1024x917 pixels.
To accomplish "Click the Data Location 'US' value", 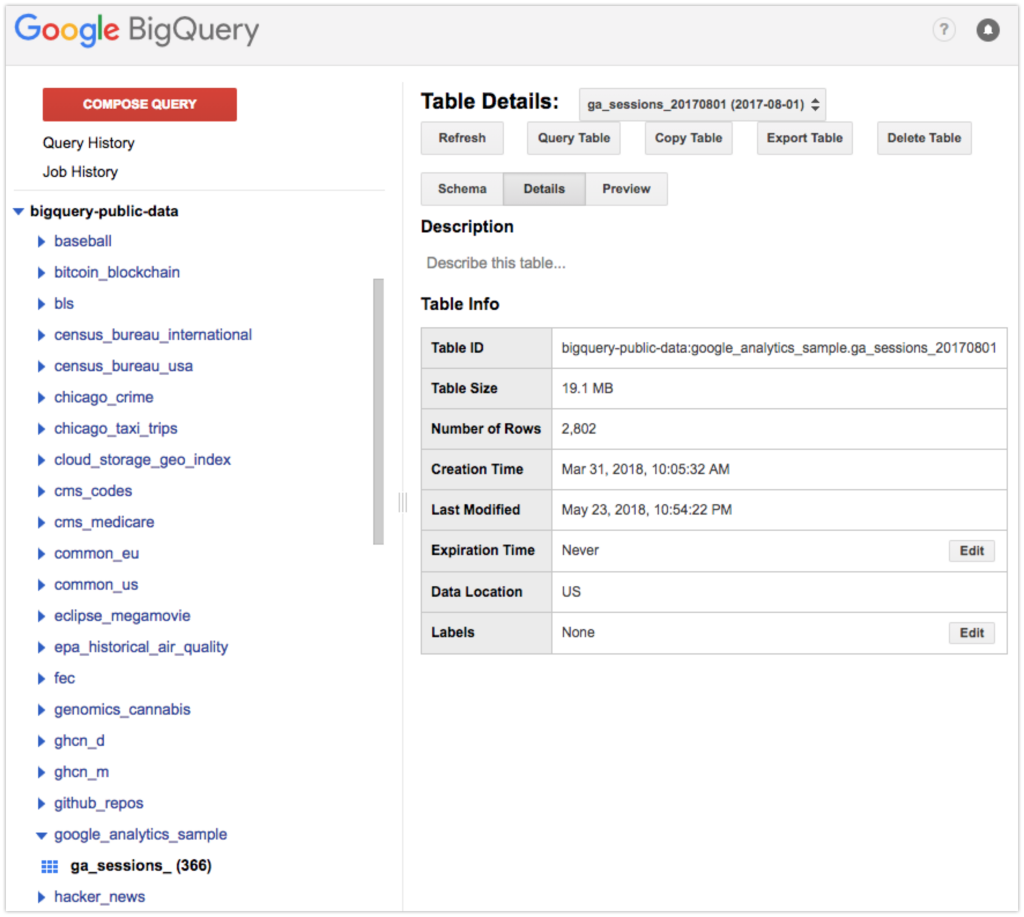I will (x=571, y=592).
